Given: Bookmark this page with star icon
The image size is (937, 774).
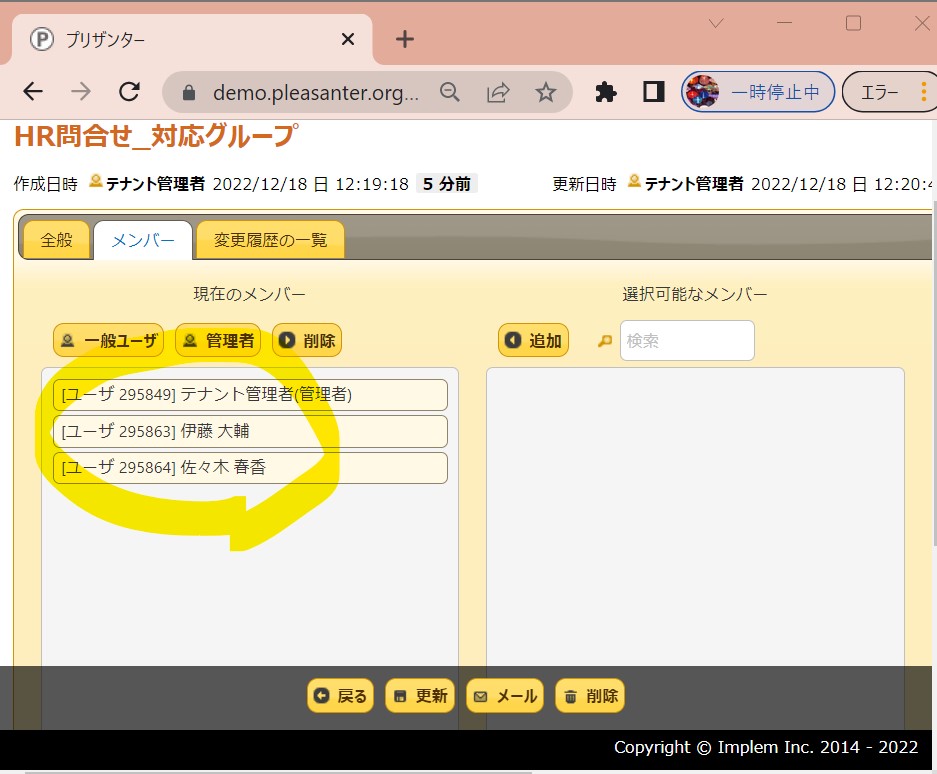Looking at the screenshot, I should point(545,92).
